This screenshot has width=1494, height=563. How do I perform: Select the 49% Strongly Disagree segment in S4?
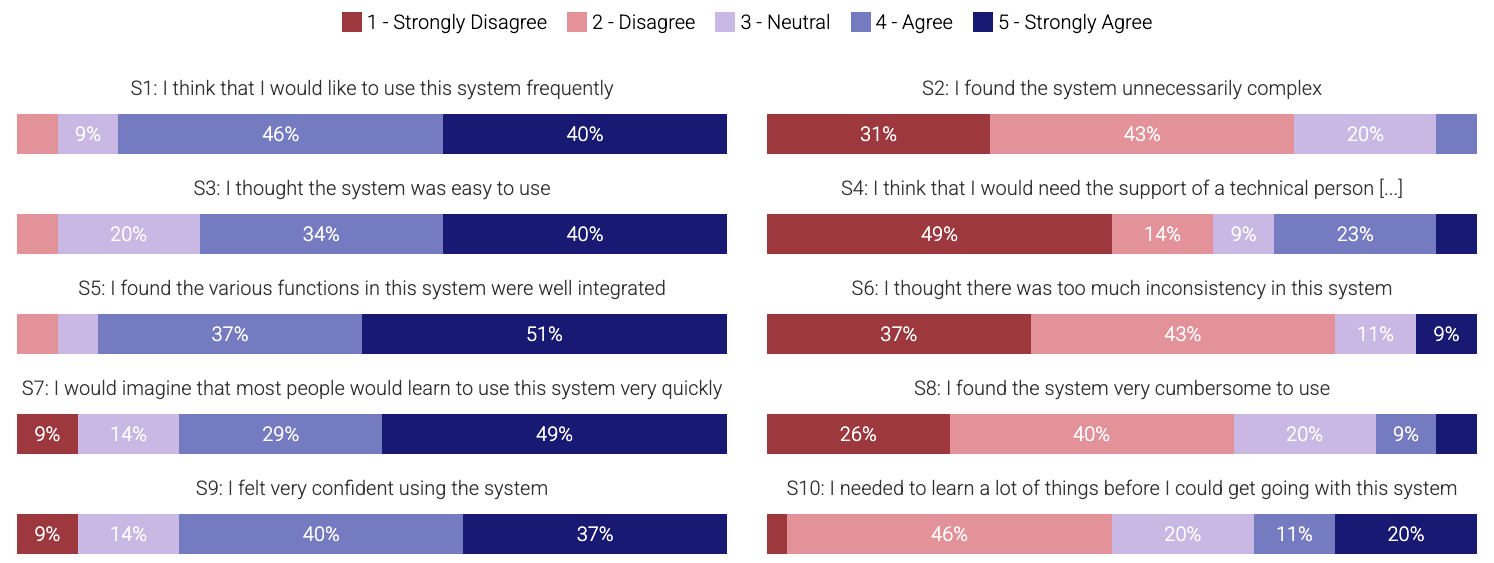pyautogui.click(x=939, y=234)
